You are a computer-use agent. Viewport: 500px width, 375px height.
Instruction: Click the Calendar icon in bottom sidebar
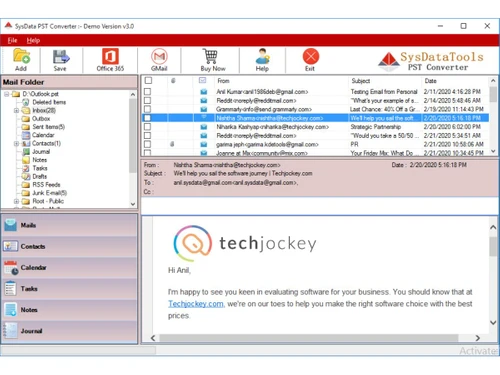(x=11, y=268)
